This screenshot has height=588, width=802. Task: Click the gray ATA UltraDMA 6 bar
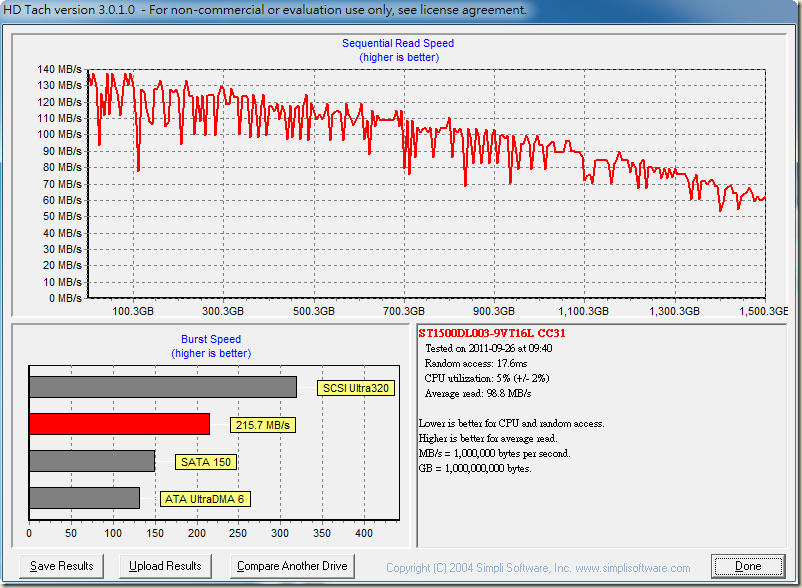click(84, 498)
